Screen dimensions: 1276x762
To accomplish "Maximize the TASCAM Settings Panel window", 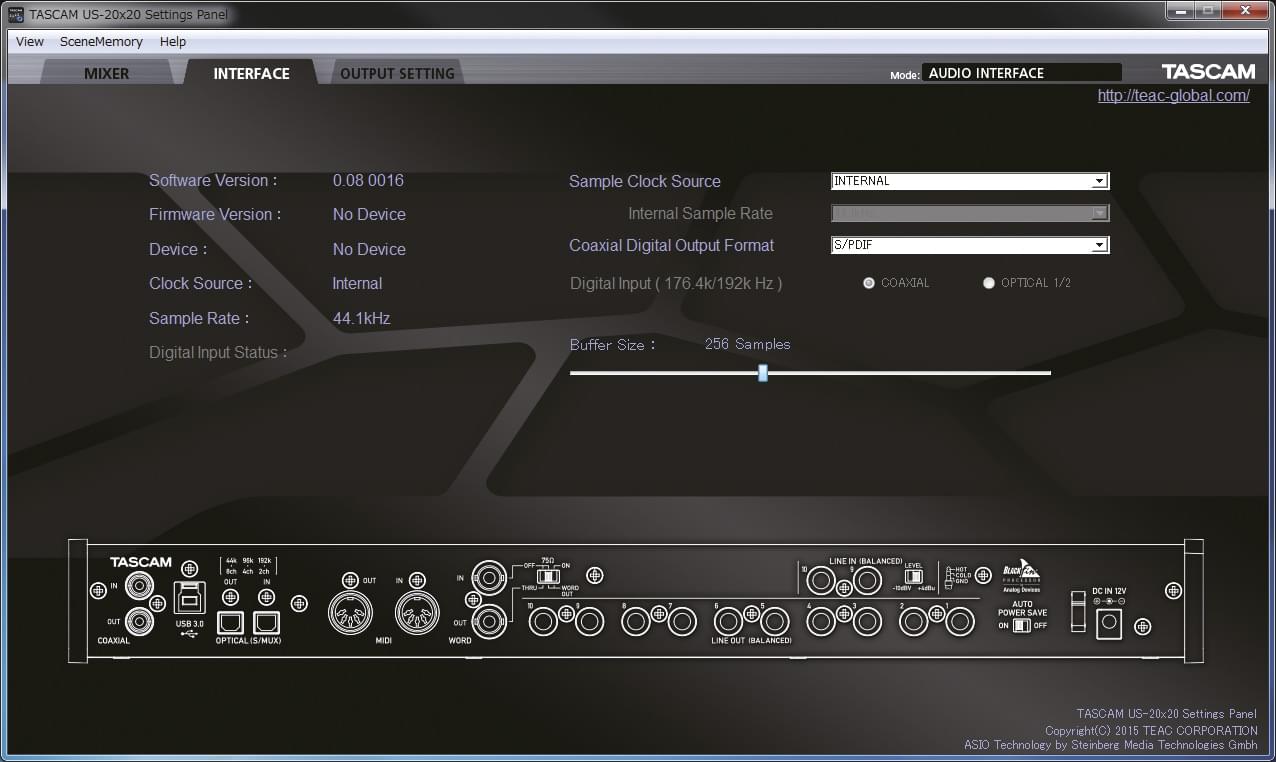I will [1209, 11].
